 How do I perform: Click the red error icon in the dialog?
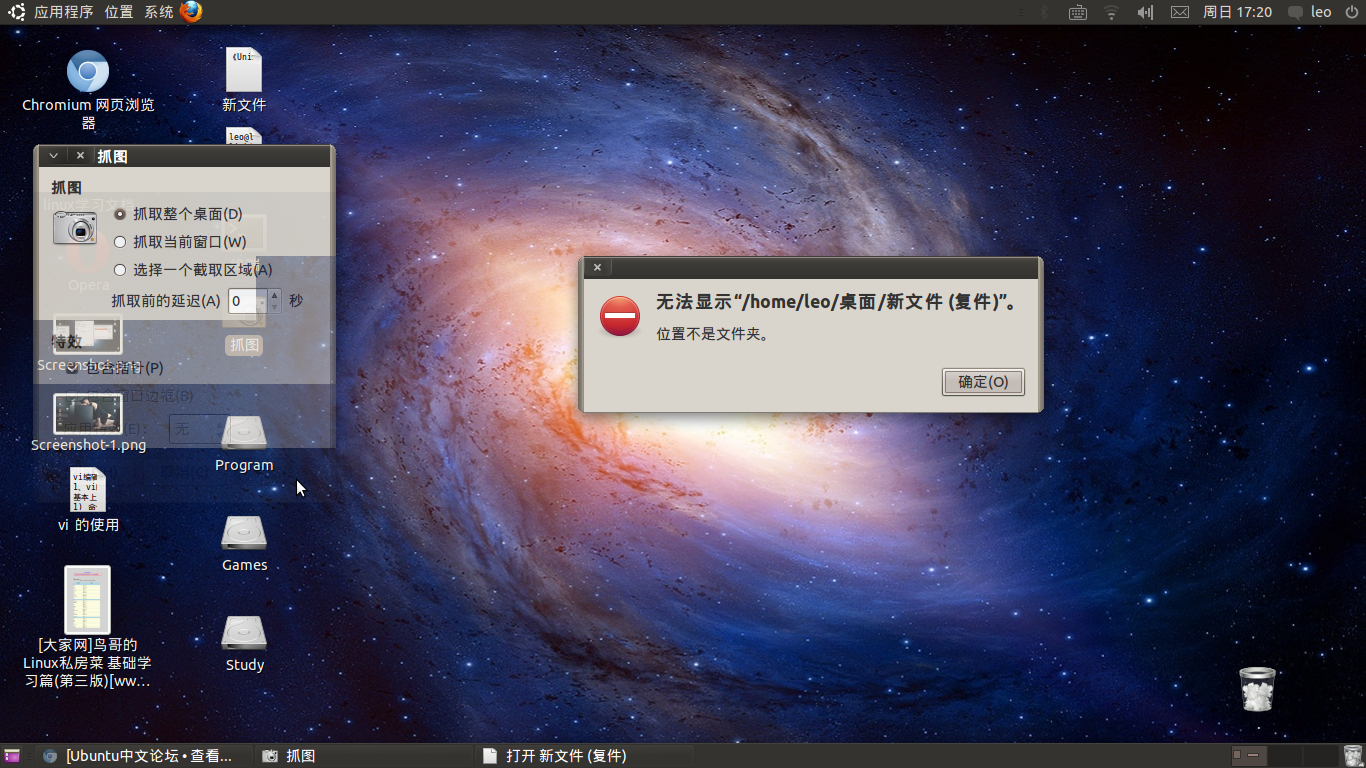coord(619,316)
